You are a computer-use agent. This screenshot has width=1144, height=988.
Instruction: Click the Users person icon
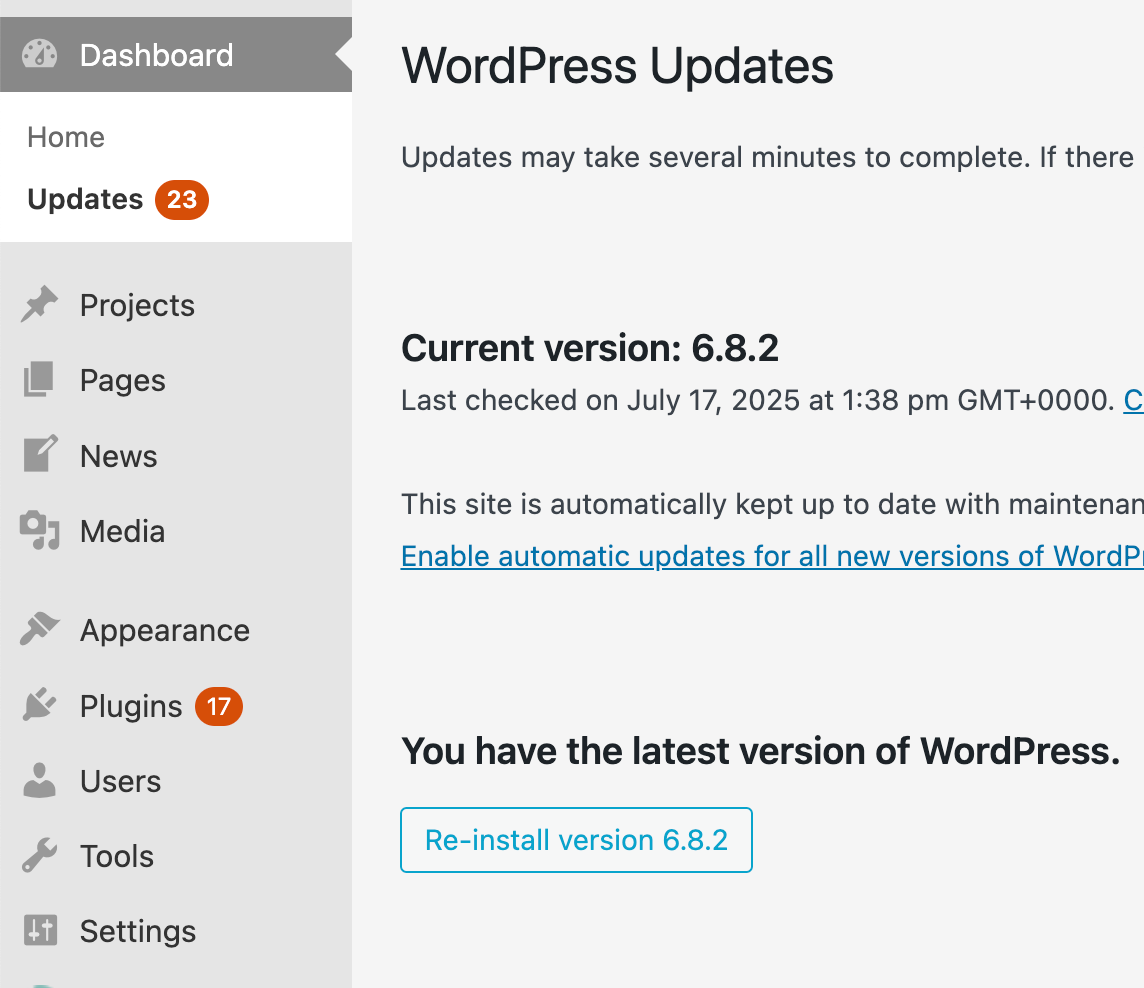pyautogui.click(x=40, y=781)
